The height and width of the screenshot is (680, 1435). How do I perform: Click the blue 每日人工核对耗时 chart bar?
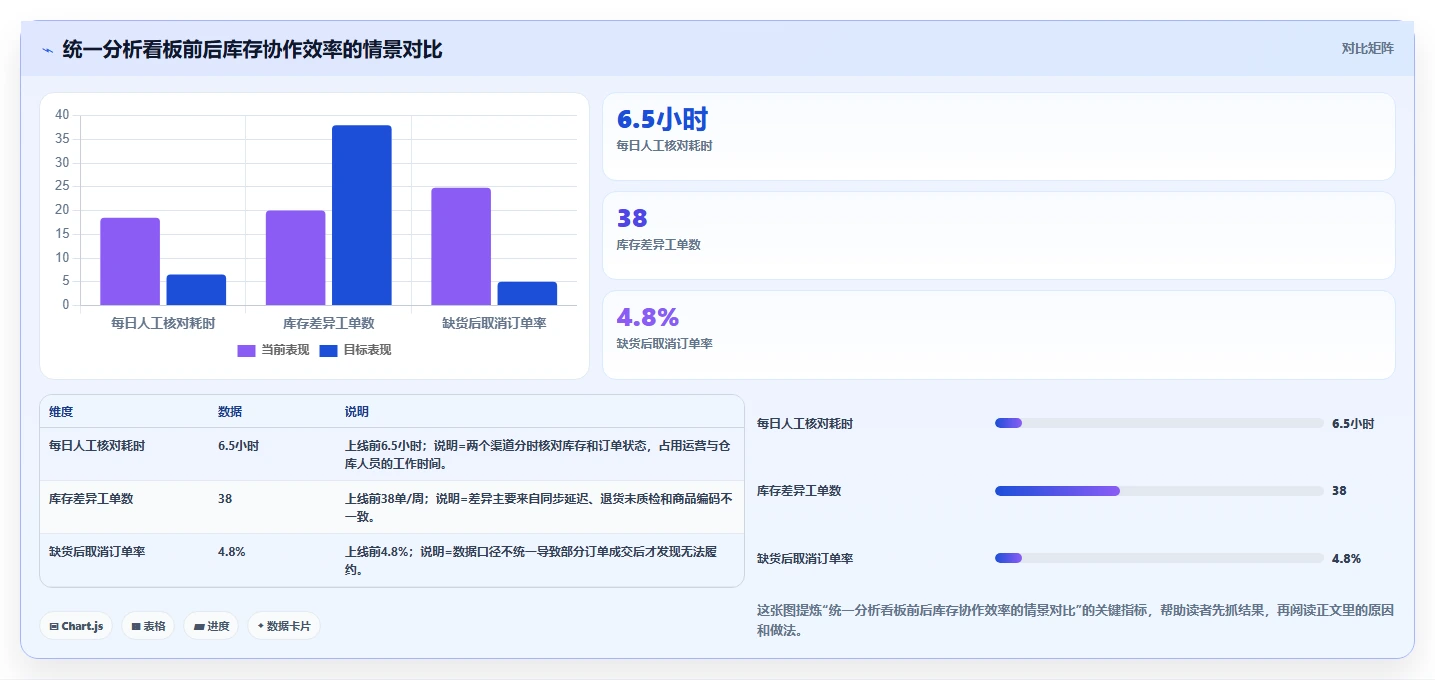(196, 290)
